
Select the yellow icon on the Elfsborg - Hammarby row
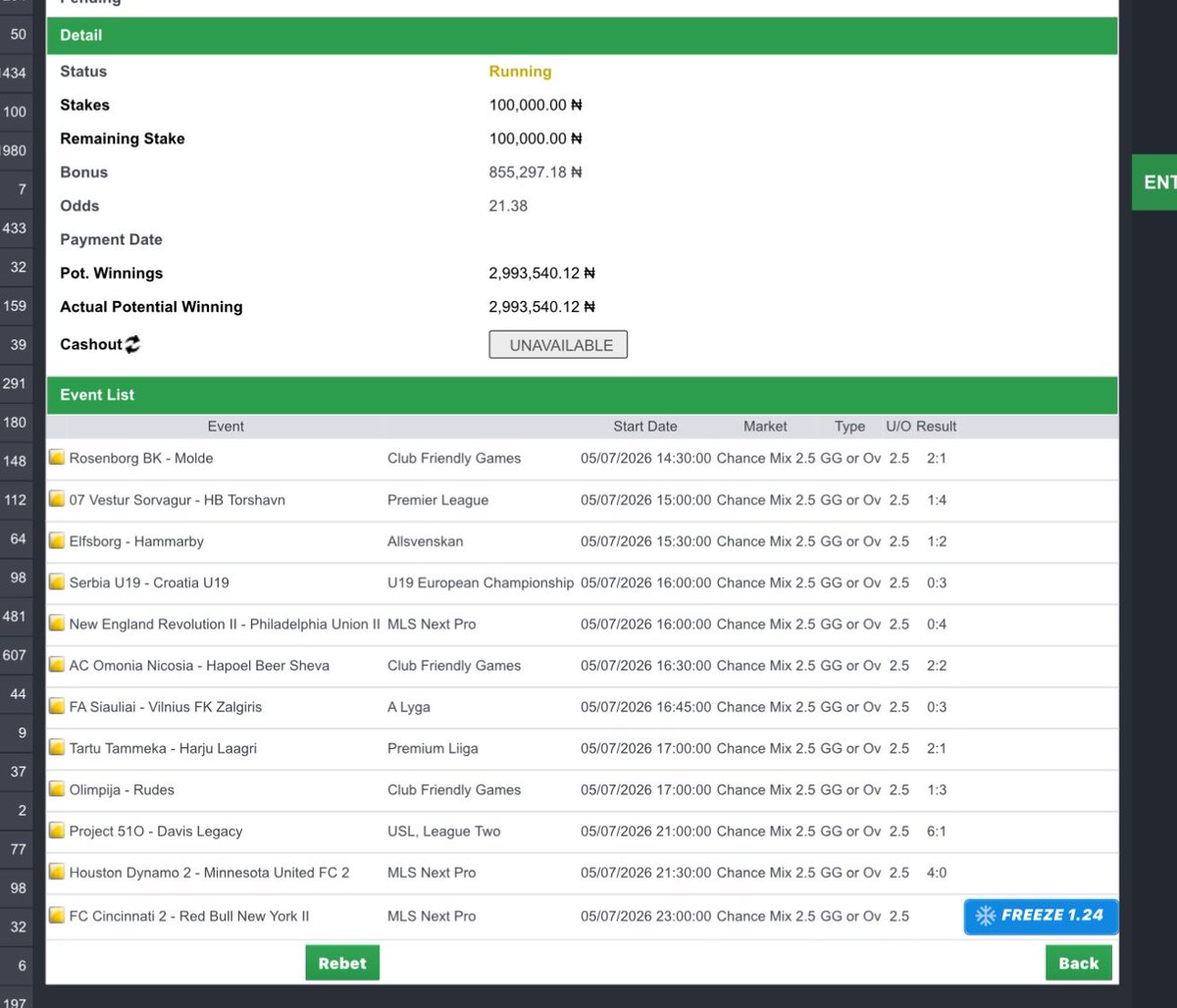pyautogui.click(x=57, y=541)
